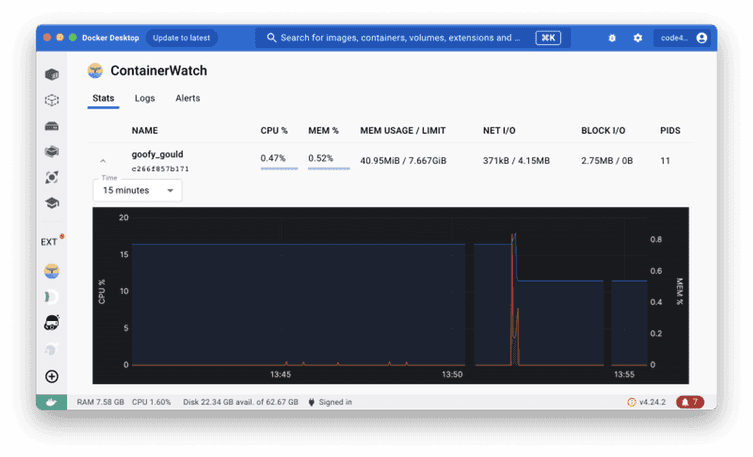
Task: Click the search magnifier icon
Action: pyautogui.click(x=271, y=37)
